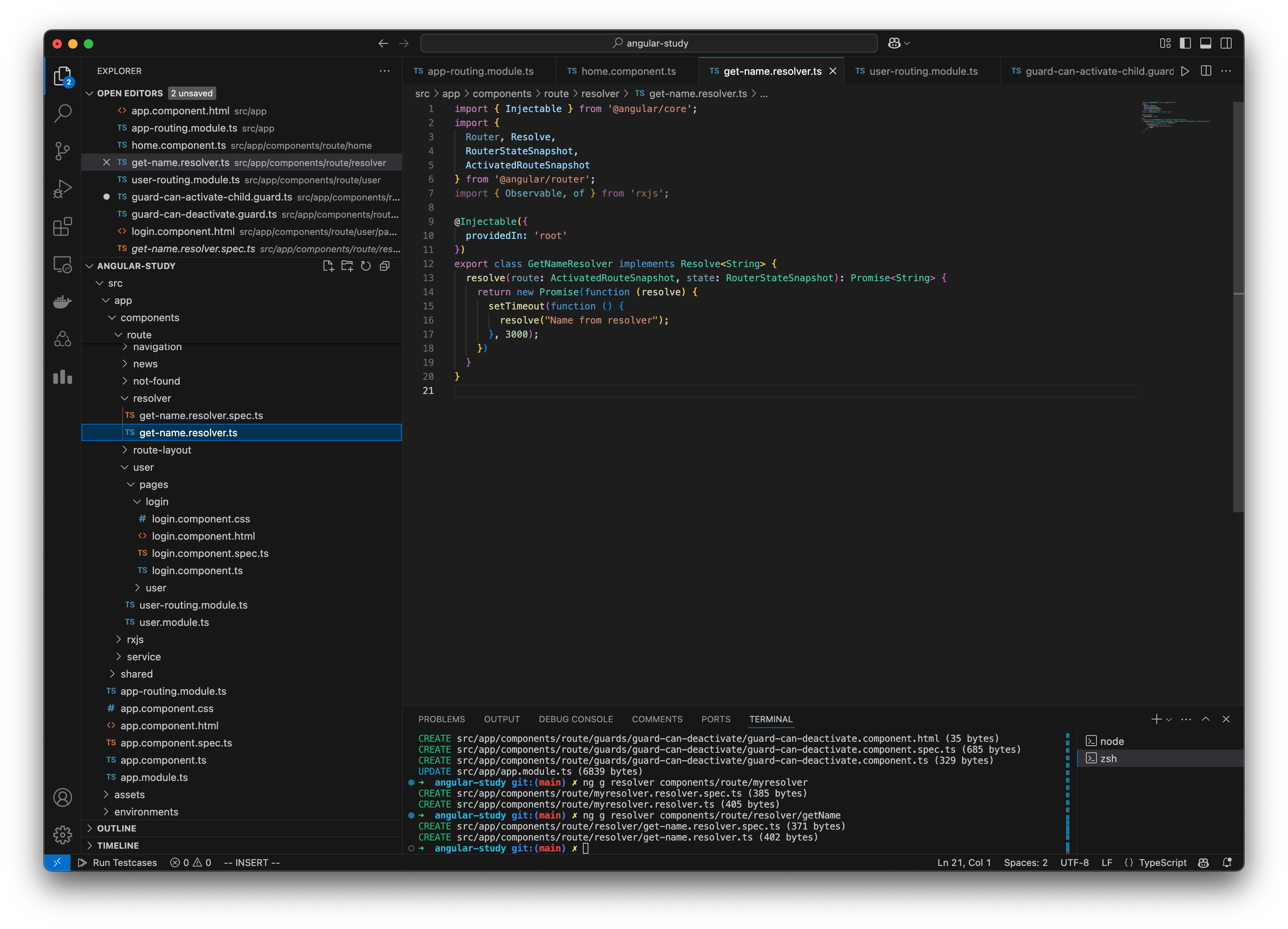This screenshot has height=929, width=1288.
Task: Toggle the primary sidebar visibility
Action: click(1185, 43)
